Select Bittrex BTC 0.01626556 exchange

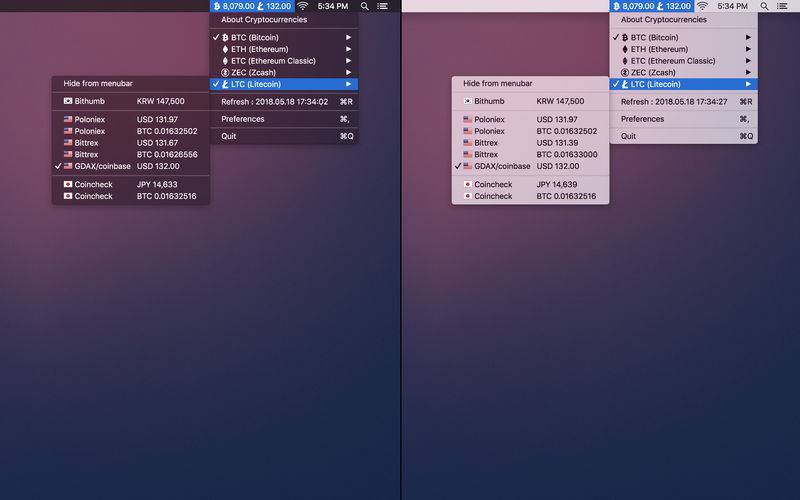point(131,155)
